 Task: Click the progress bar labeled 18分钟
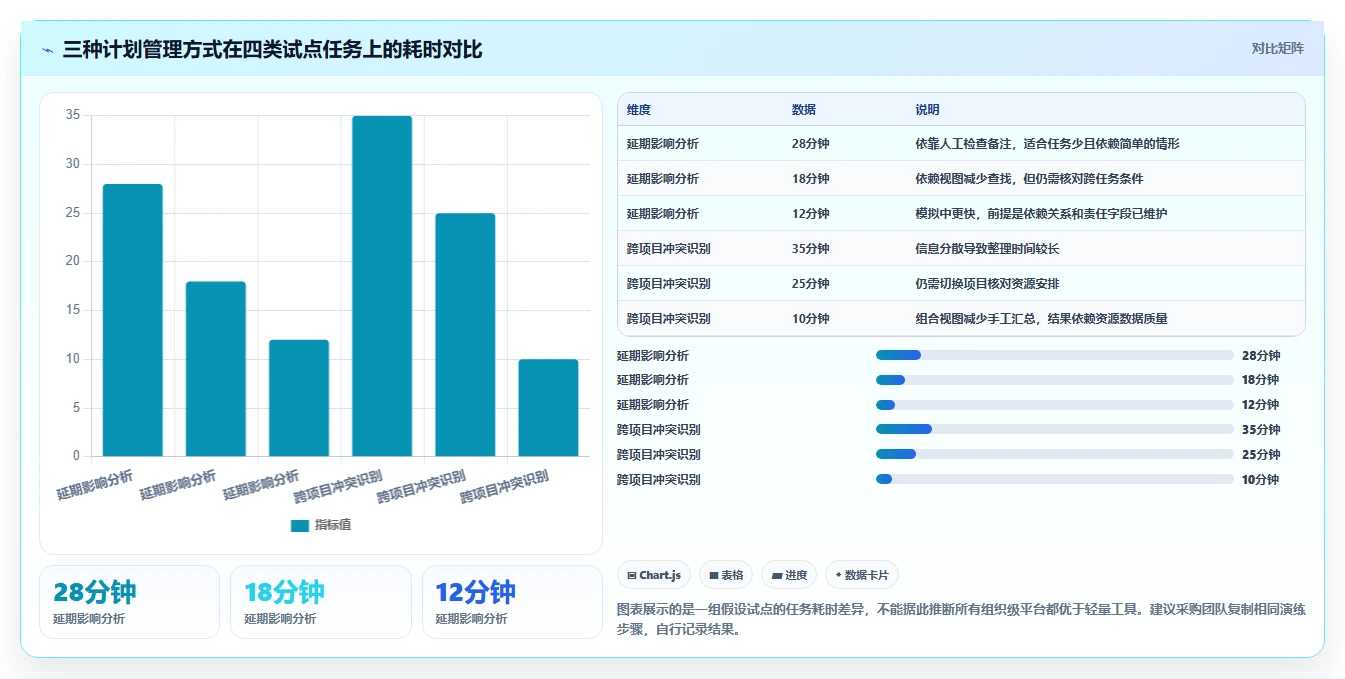1055,380
